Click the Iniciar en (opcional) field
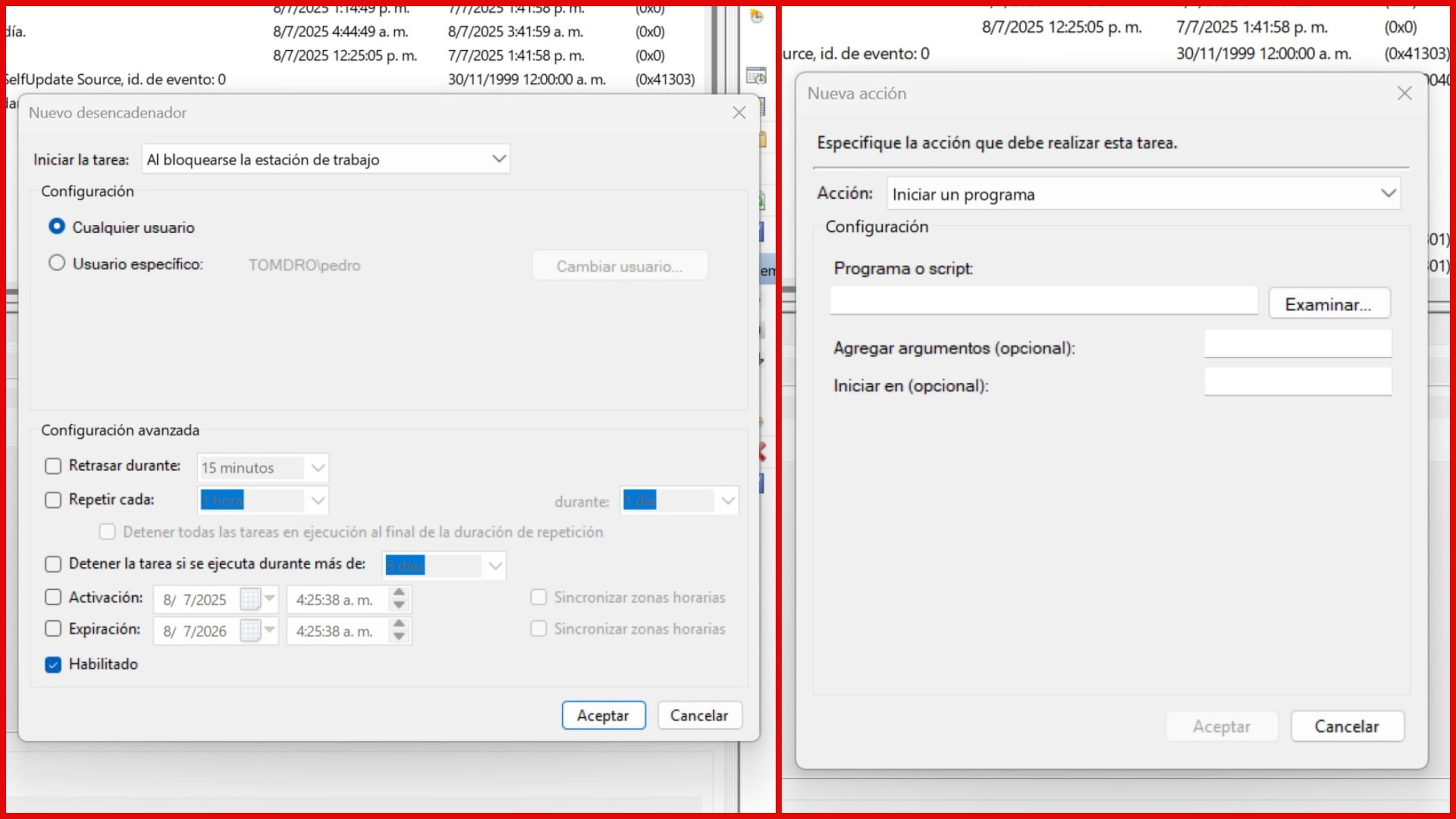The height and width of the screenshot is (819, 1456). [x=1298, y=381]
